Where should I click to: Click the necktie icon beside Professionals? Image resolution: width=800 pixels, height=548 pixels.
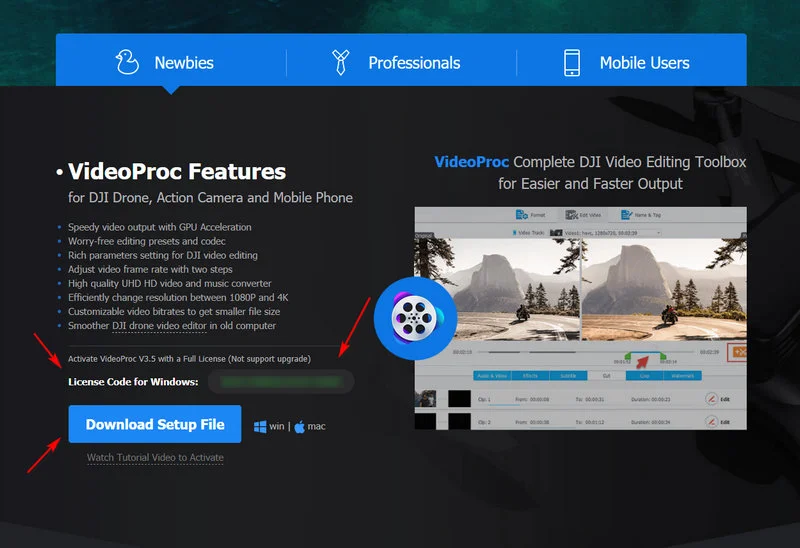340,62
